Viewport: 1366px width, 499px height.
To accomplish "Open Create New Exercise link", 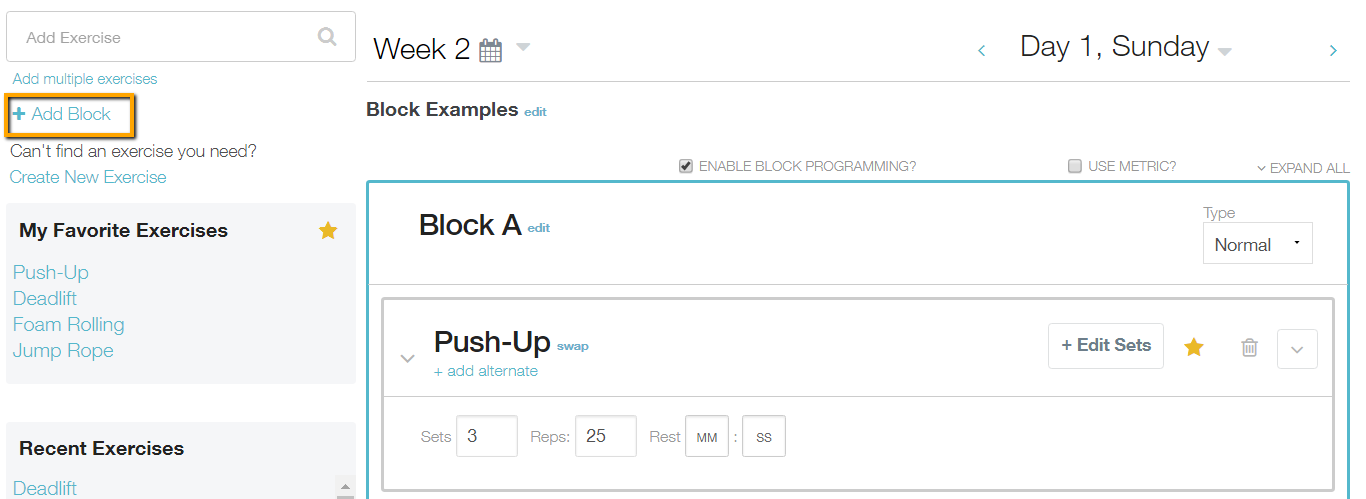I will click(x=88, y=177).
